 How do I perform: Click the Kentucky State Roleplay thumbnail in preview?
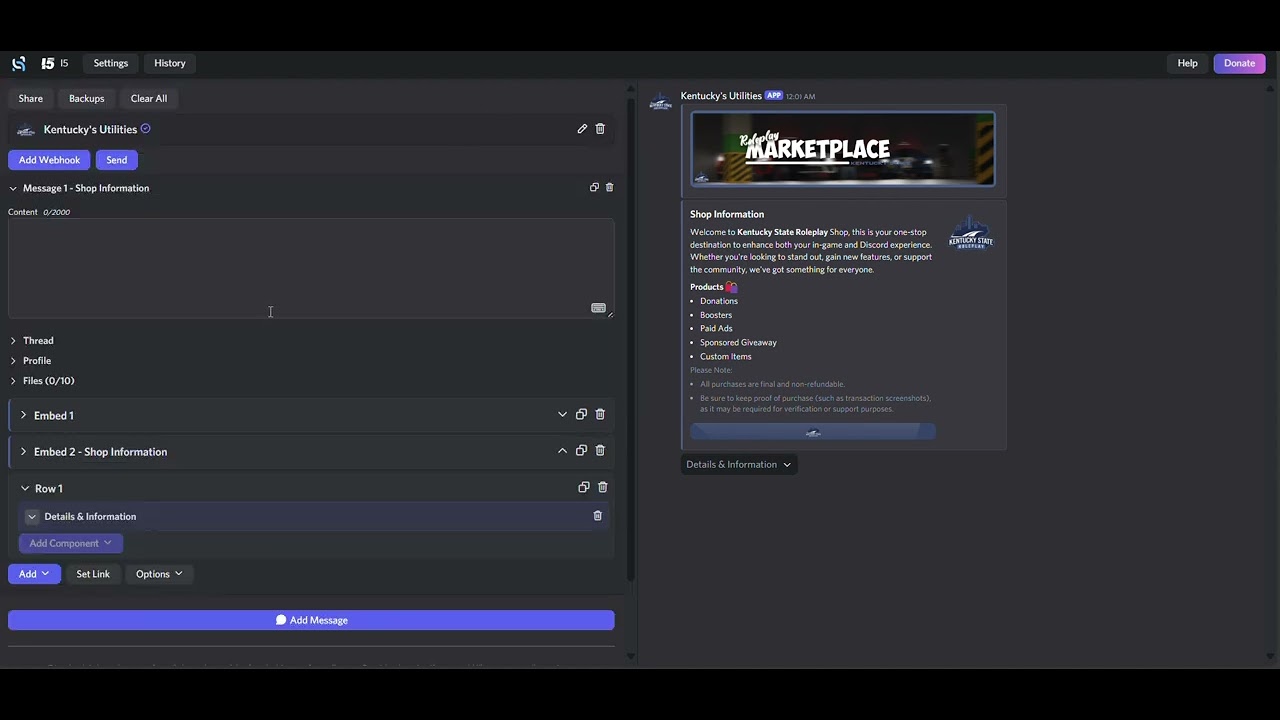(x=971, y=232)
